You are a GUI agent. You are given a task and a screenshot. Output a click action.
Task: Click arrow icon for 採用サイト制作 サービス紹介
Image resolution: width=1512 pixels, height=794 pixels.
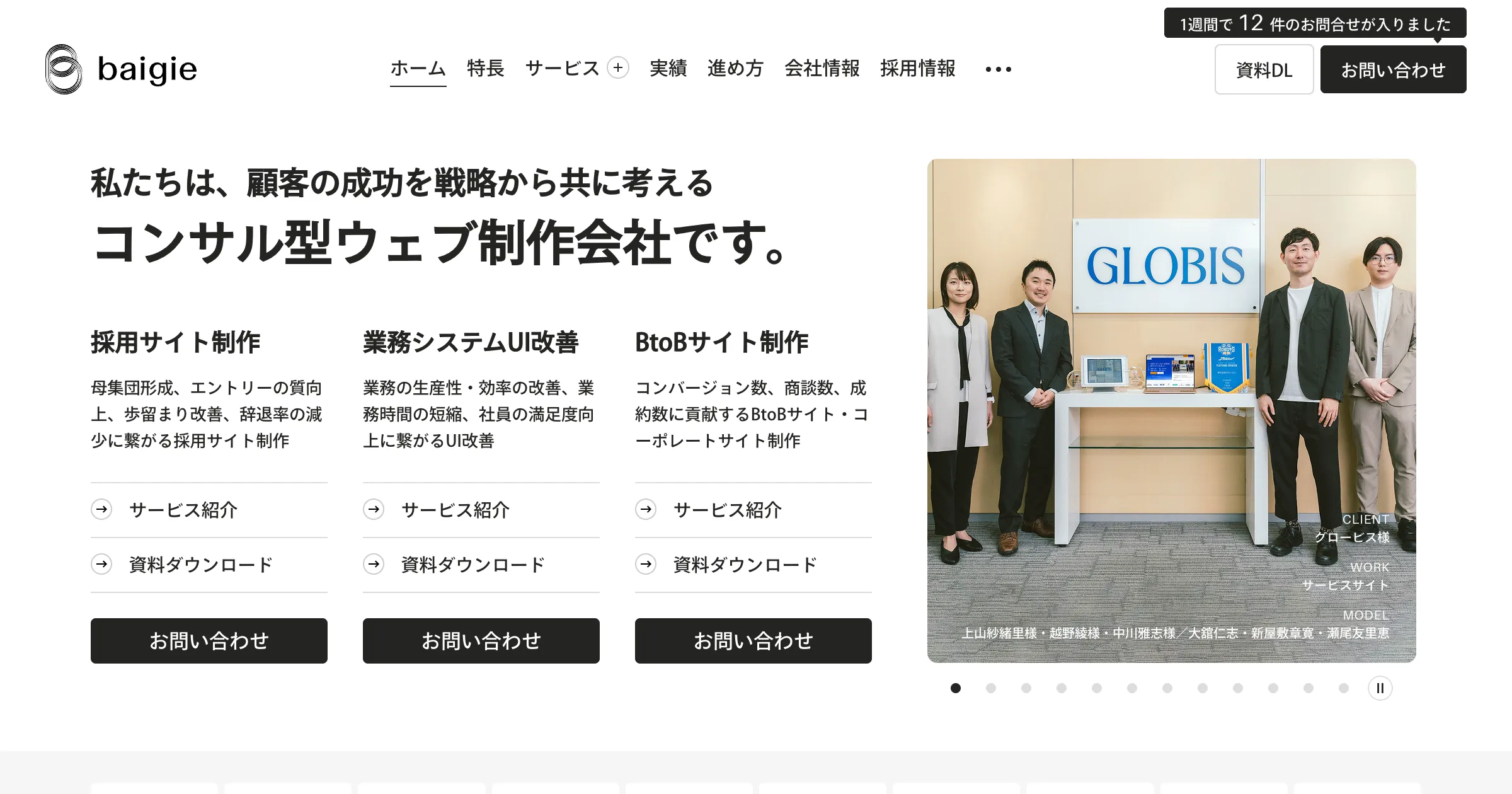click(101, 509)
